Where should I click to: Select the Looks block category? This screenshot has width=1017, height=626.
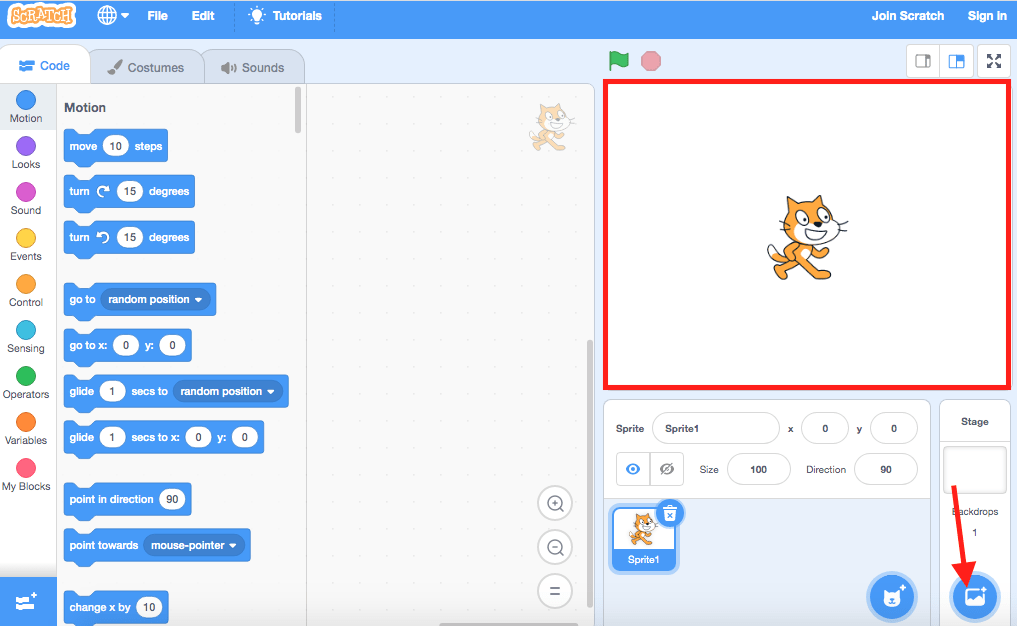click(26, 153)
